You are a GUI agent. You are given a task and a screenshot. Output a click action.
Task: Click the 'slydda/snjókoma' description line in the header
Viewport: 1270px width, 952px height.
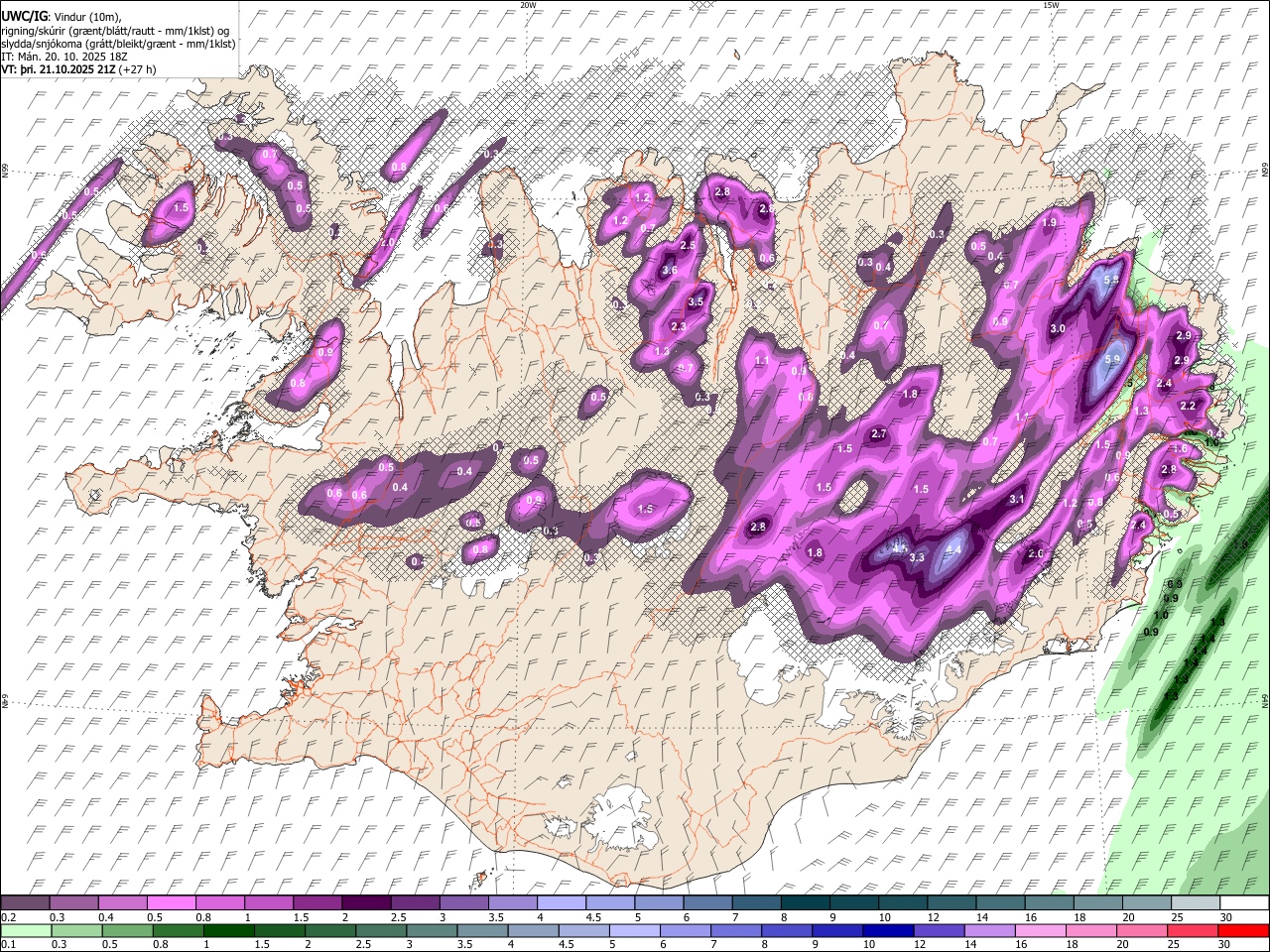tap(119, 44)
